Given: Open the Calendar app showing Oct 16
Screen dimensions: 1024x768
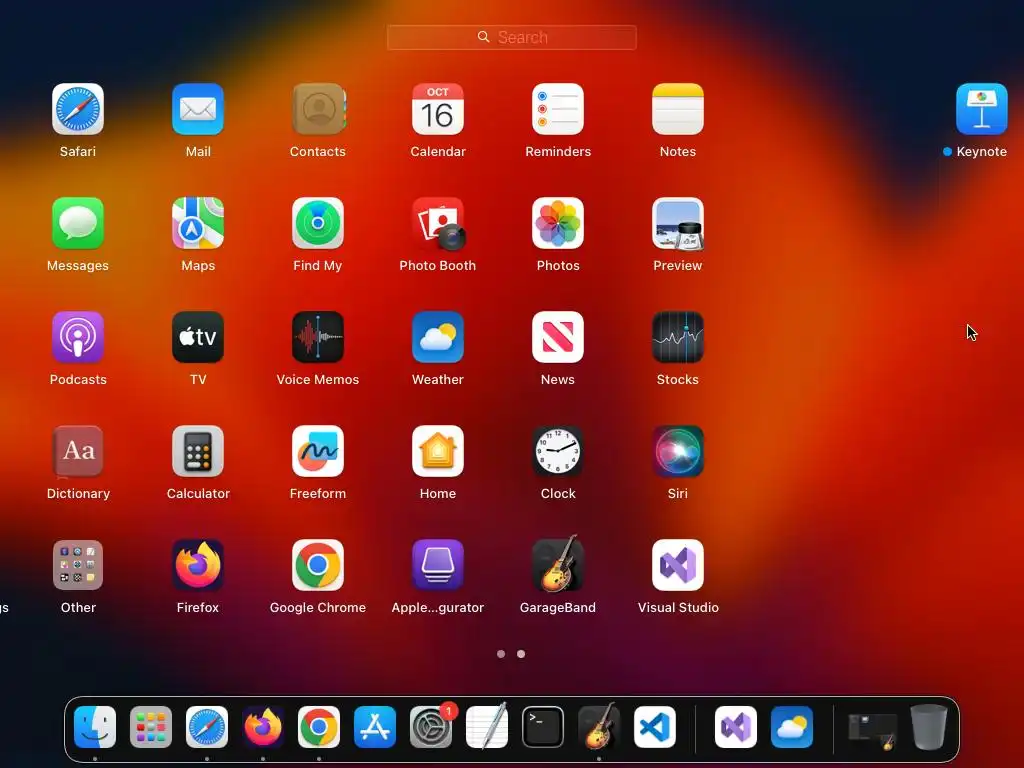Looking at the screenshot, I should tap(438, 109).
